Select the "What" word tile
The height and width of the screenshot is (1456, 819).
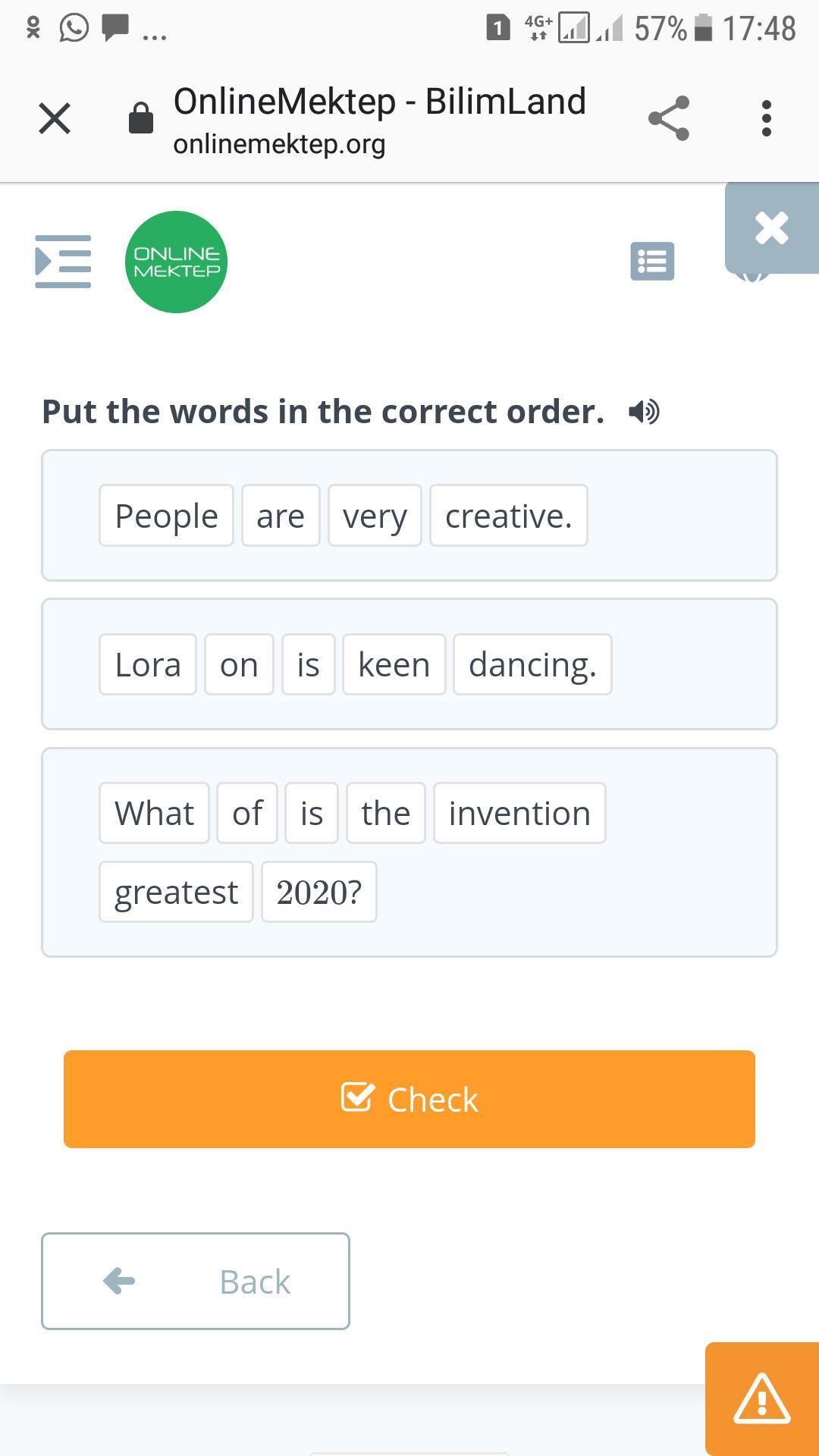(154, 813)
